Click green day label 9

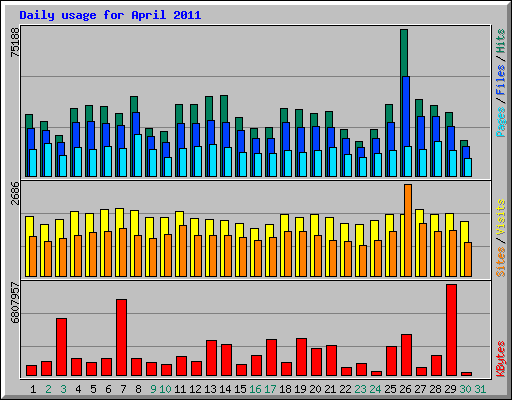click(x=153, y=389)
